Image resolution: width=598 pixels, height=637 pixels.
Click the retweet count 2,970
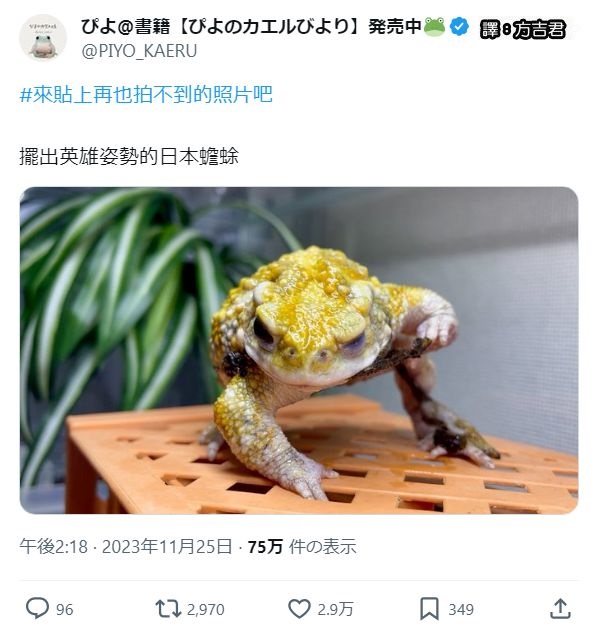tap(206, 609)
